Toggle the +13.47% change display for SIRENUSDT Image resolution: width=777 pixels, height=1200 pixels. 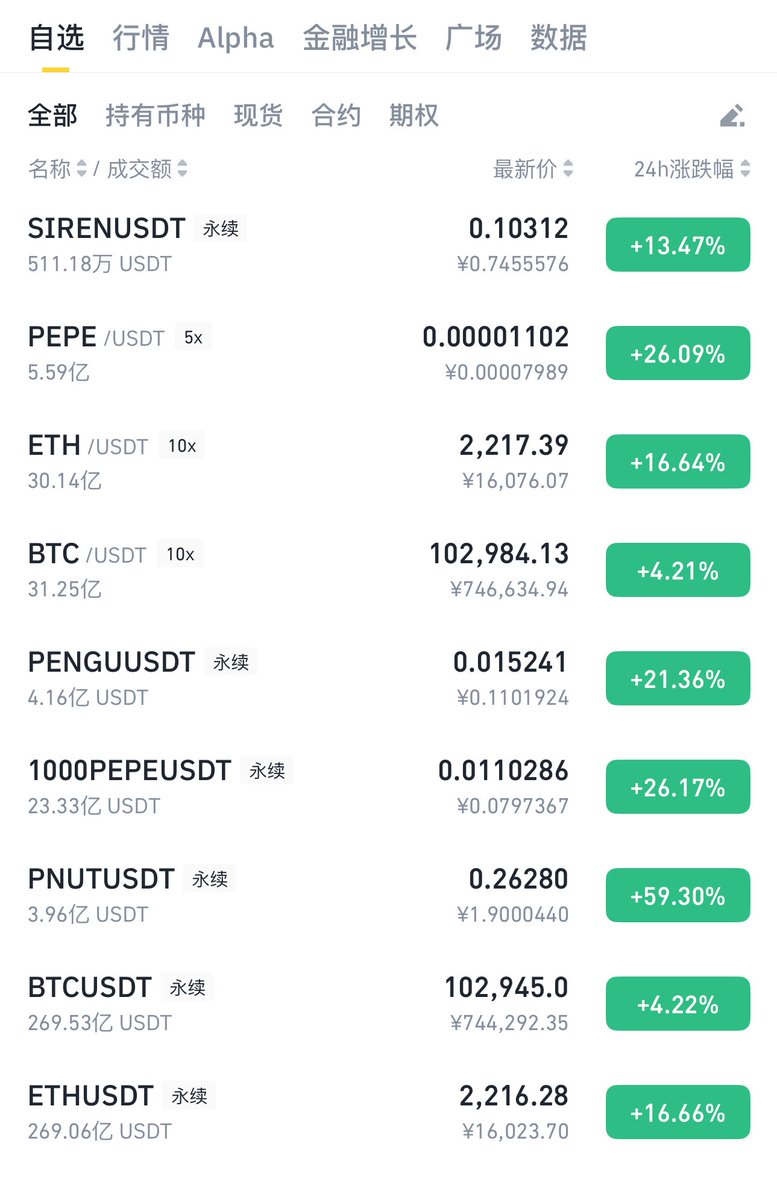[678, 245]
